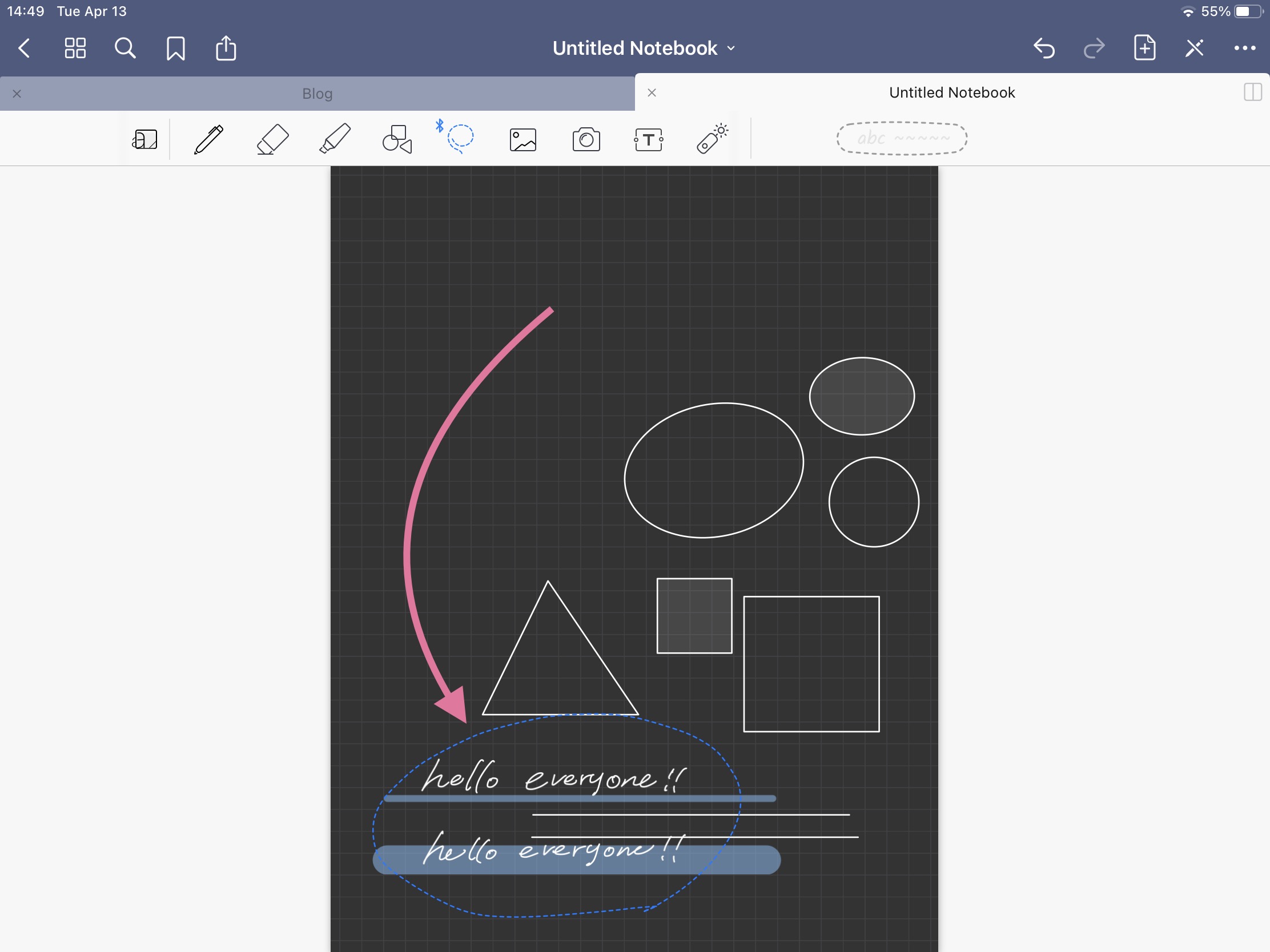Add a new page
This screenshot has height=952, width=1270.
(x=1144, y=48)
